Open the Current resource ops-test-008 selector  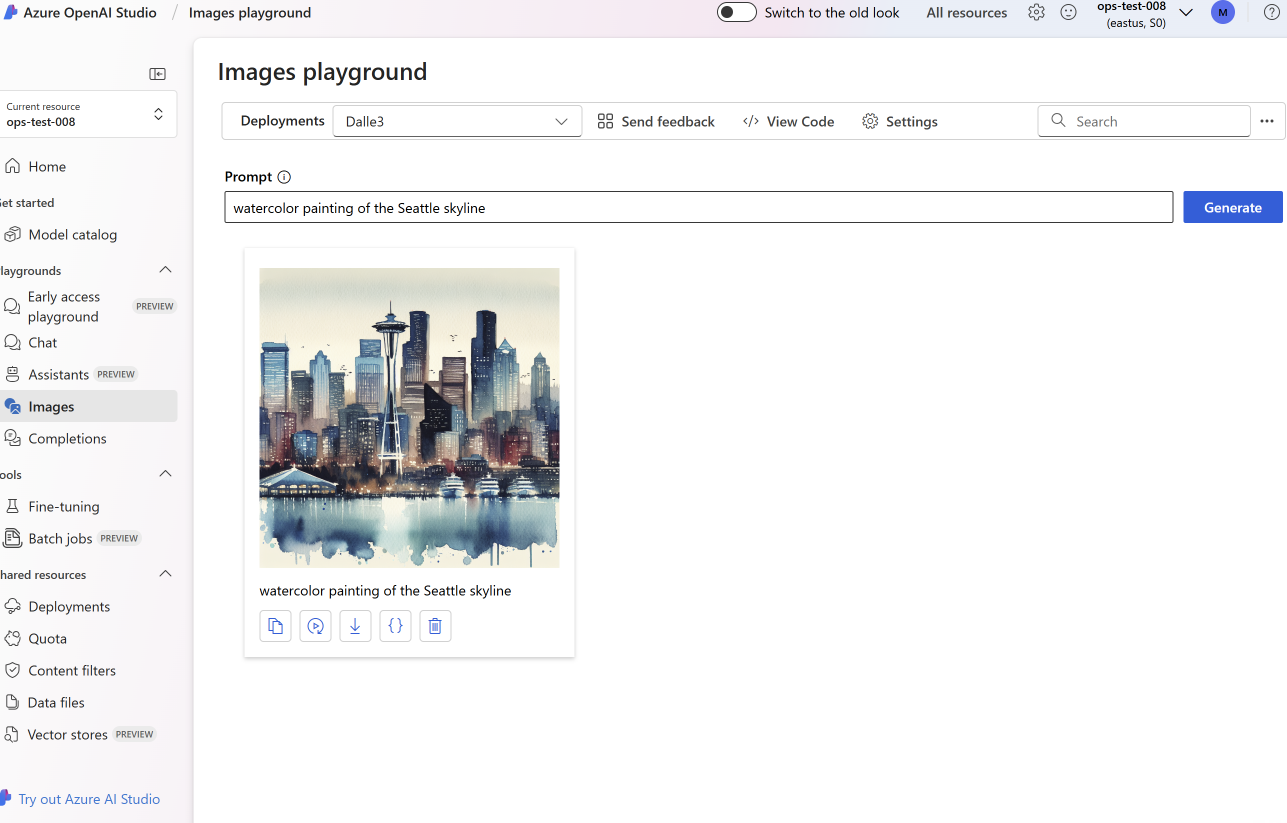88,114
